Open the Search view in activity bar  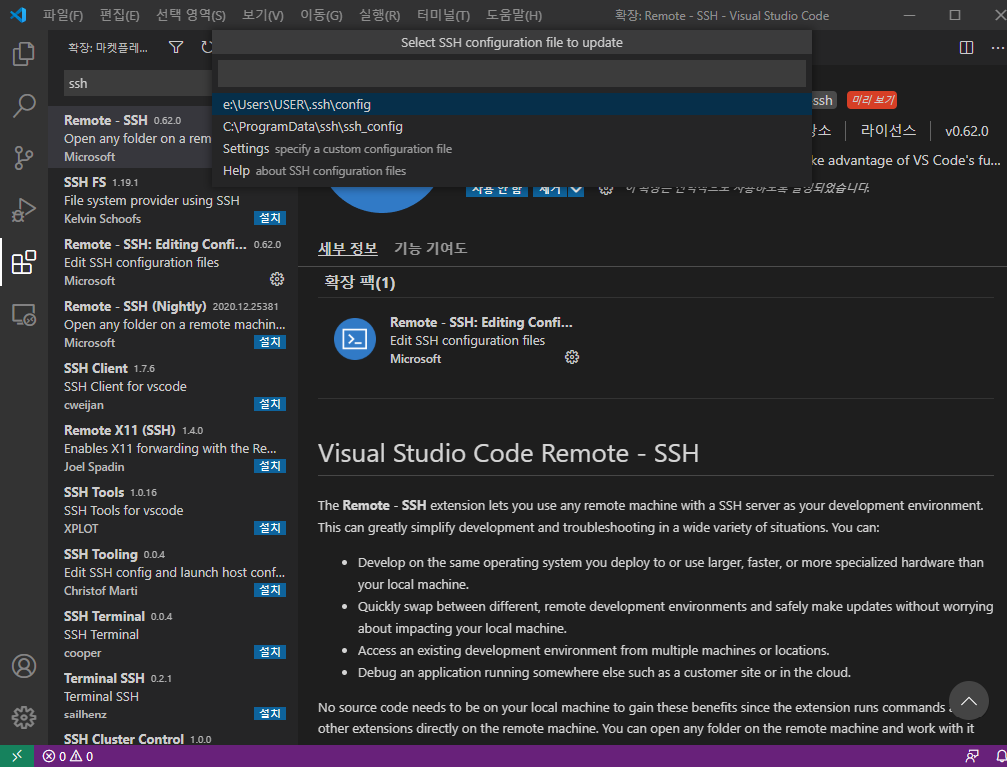[x=24, y=105]
